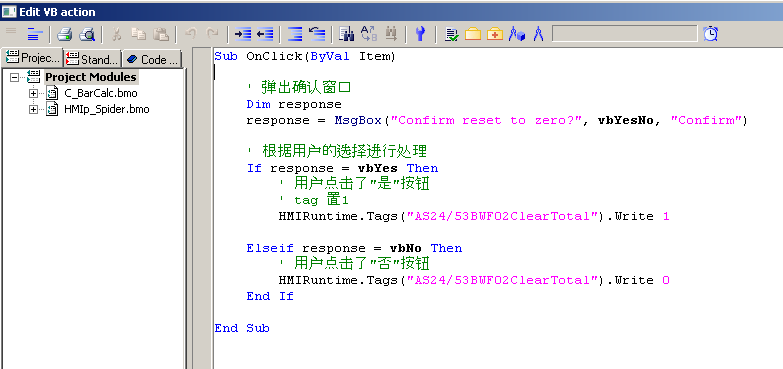Click the 根据用户的选择进行处理 comment line
The width and height of the screenshot is (783, 369).
point(337,152)
